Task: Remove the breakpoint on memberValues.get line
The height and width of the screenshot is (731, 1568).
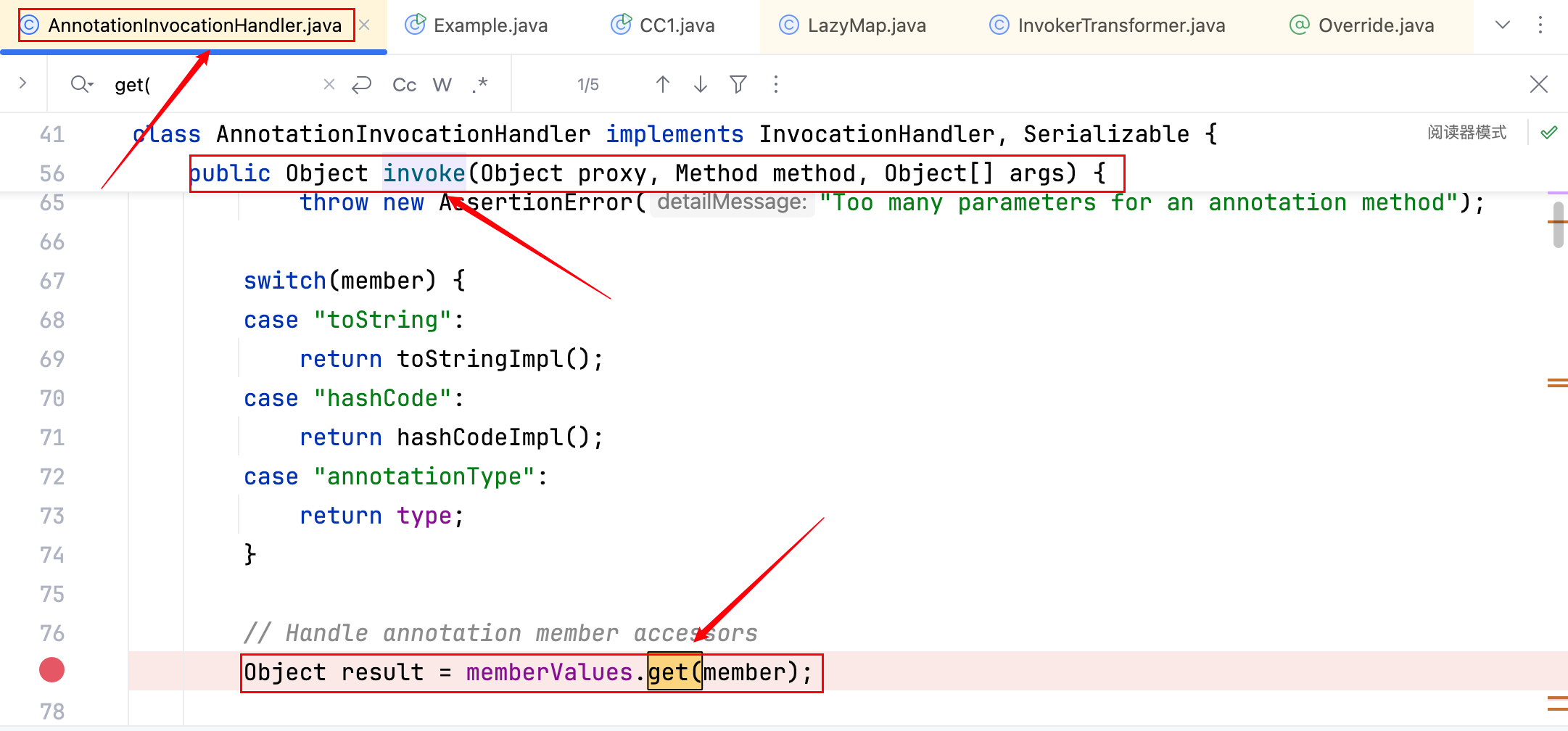Action: pos(51,670)
